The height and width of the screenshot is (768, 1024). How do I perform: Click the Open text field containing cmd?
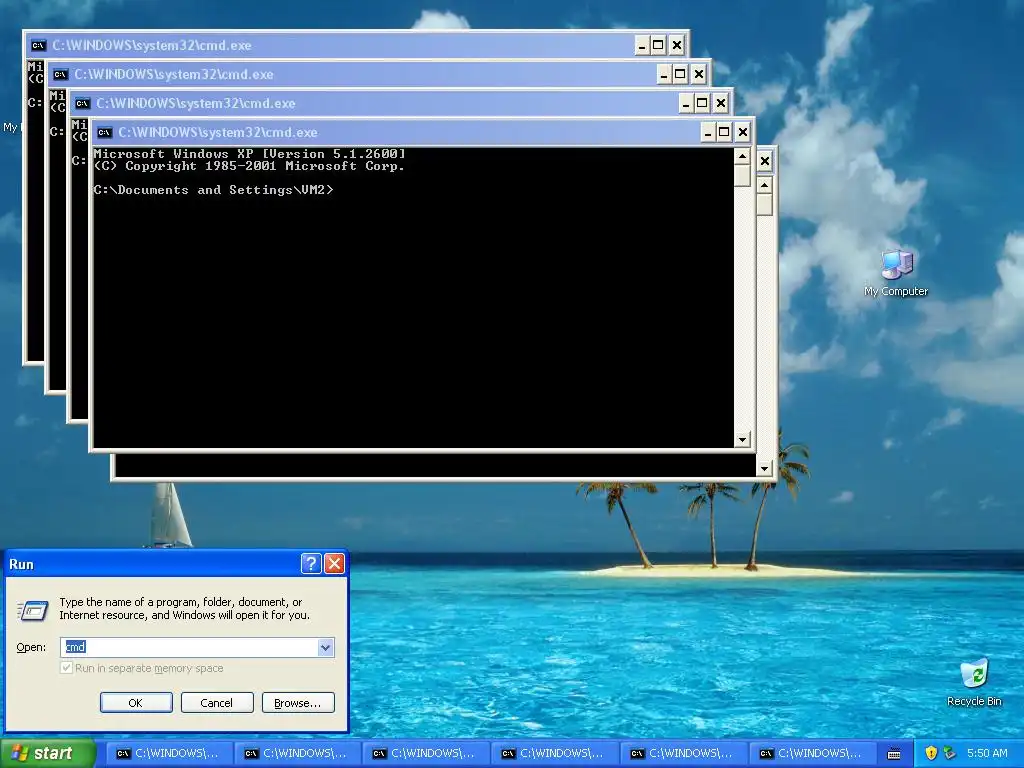(189, 647)
